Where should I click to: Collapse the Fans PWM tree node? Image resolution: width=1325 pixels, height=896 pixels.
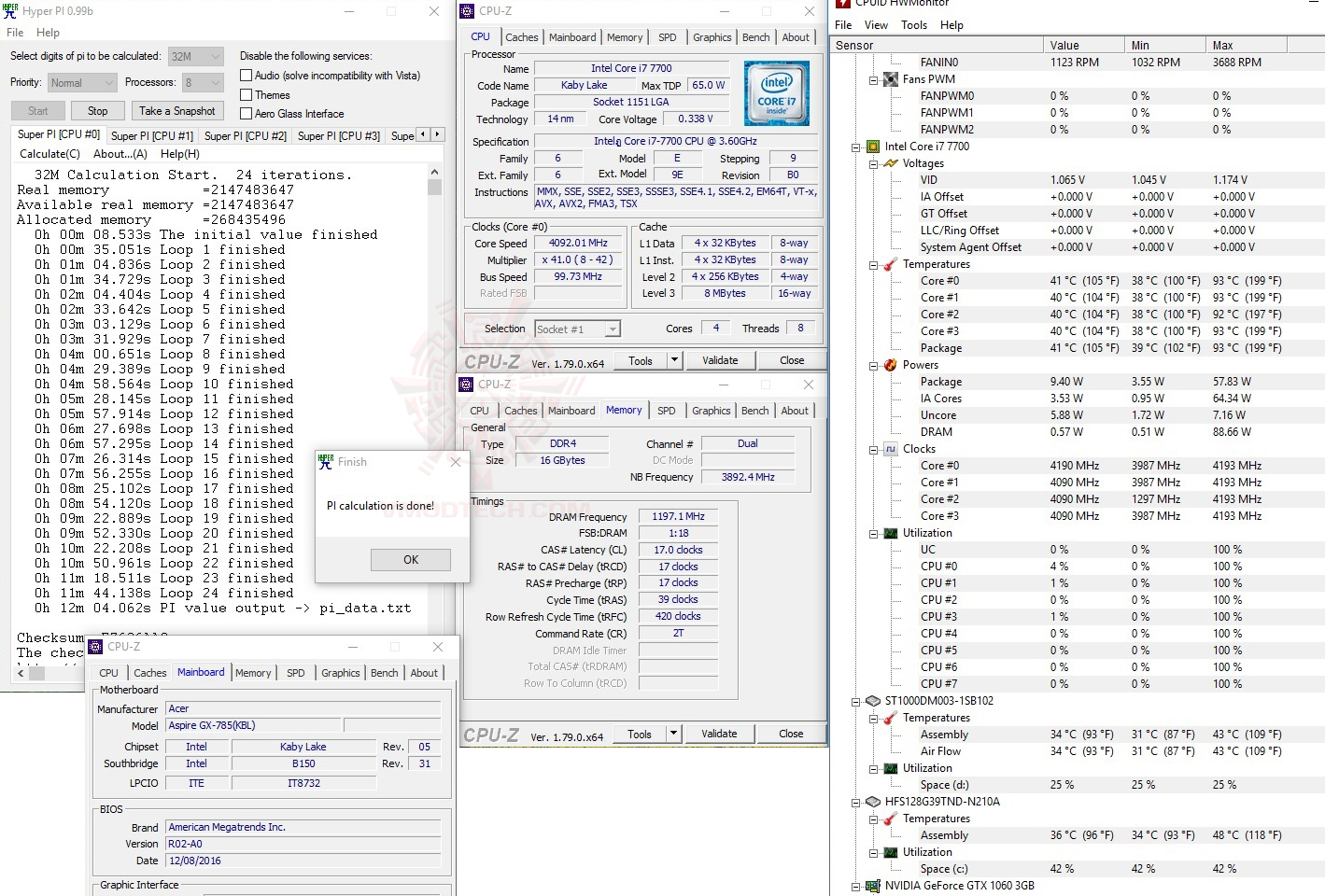(874, 79)
